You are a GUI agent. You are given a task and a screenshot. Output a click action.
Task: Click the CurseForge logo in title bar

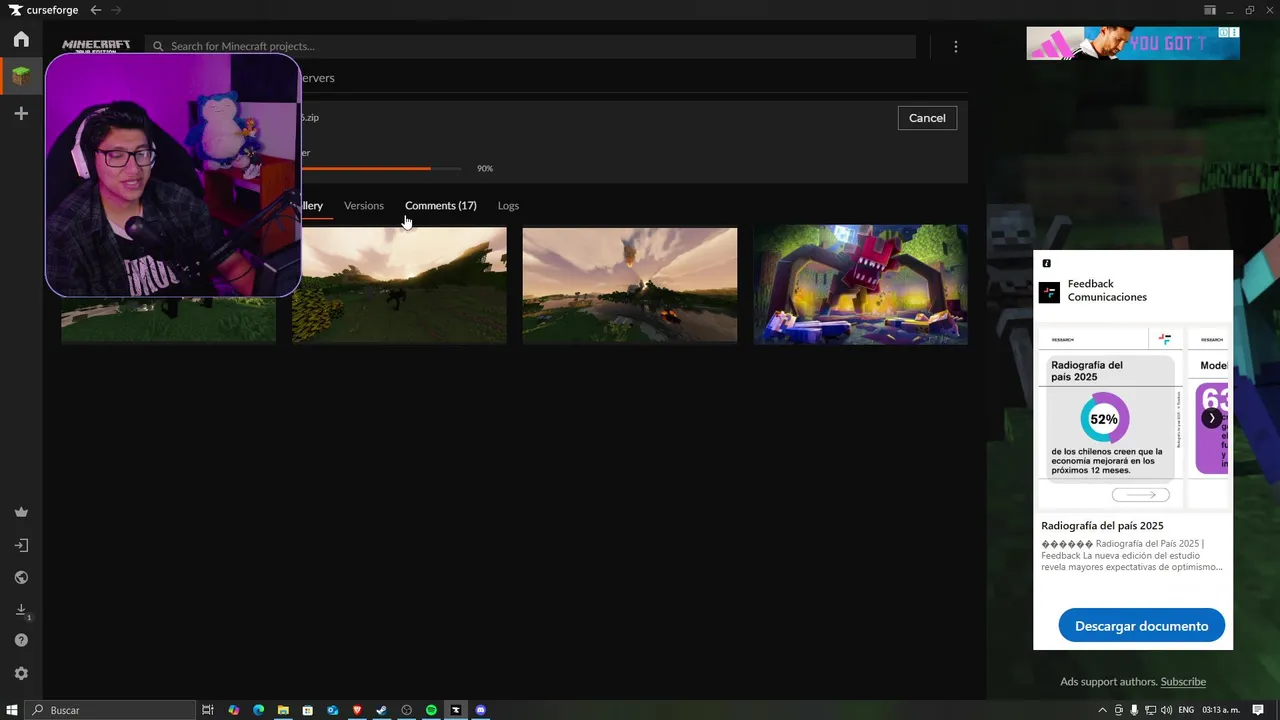point(44,10)
